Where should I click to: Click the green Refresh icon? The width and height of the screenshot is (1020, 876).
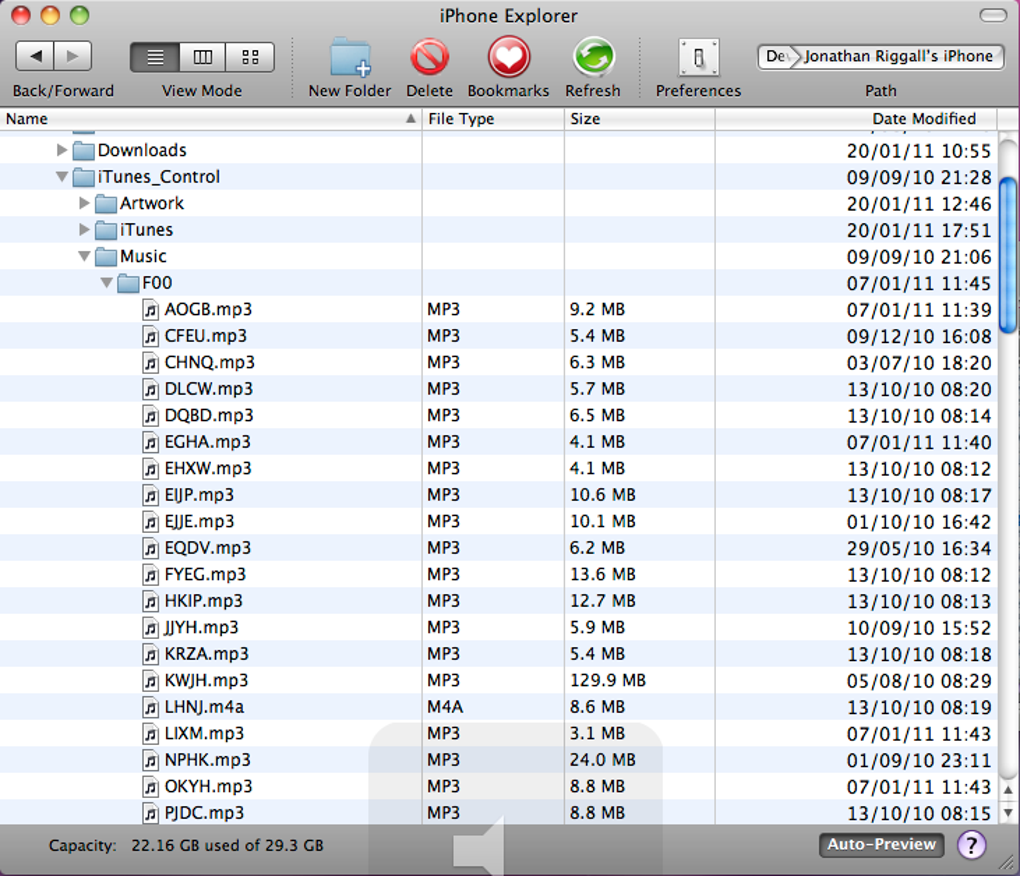593,57
